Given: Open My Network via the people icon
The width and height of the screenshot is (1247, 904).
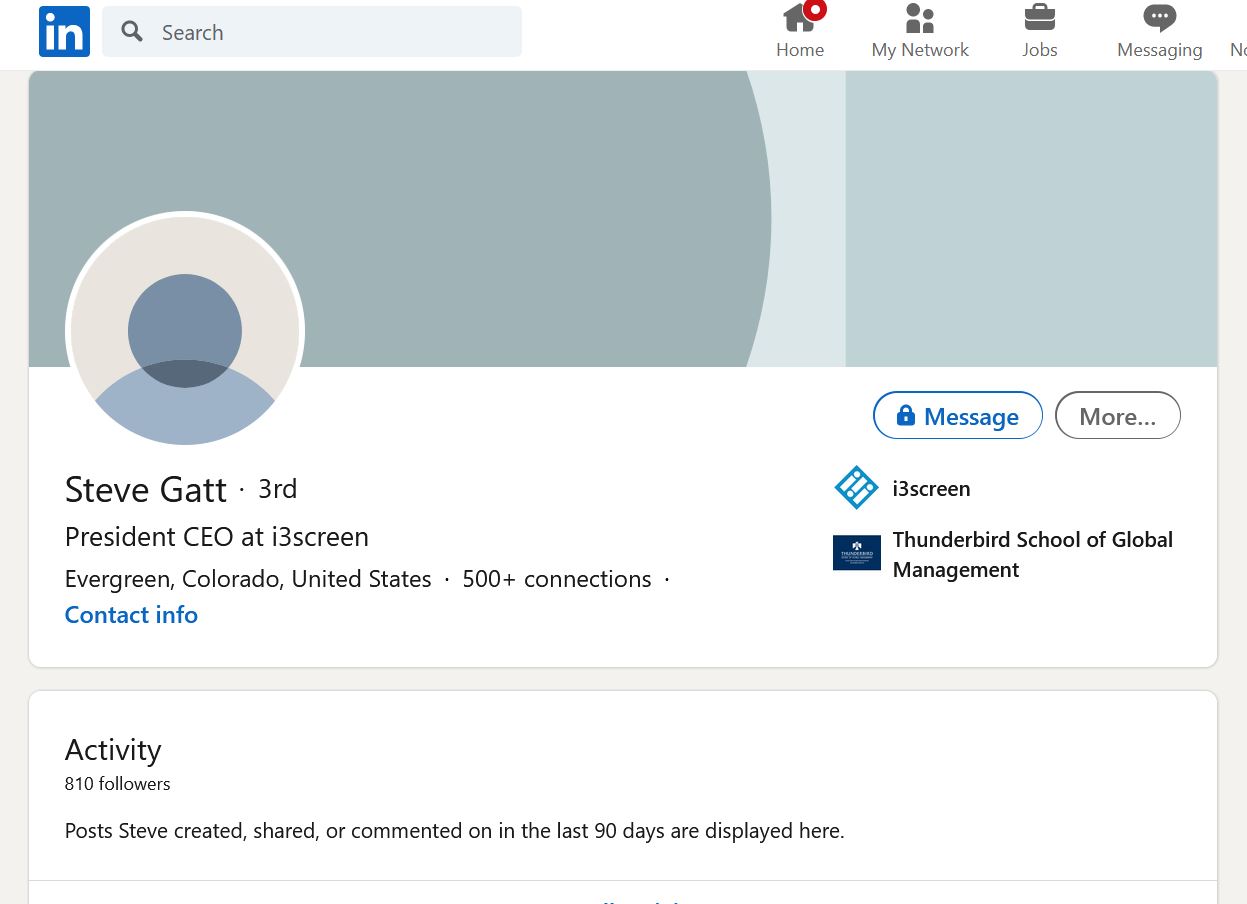Looking at the screenshot, I should 919,19.
